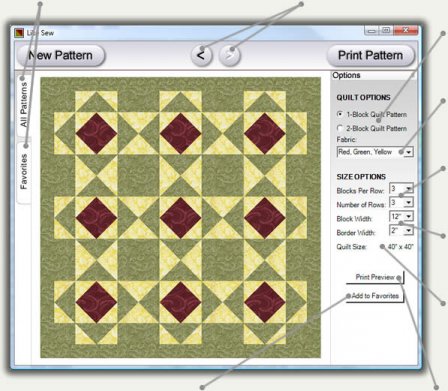Open Block Width dropdown
This screenshot has width=448, height=391.
click(x=409, y=216)
